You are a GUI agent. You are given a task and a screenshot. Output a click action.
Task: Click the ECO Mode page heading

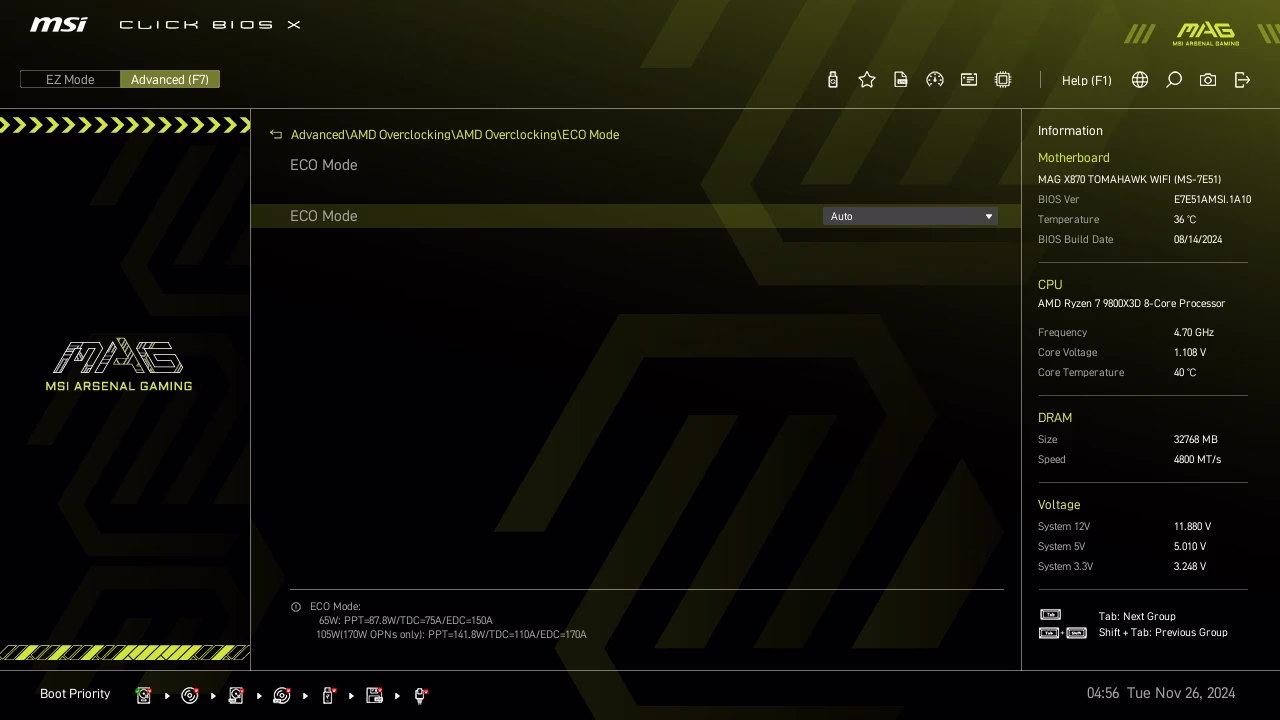click(323, 165)
